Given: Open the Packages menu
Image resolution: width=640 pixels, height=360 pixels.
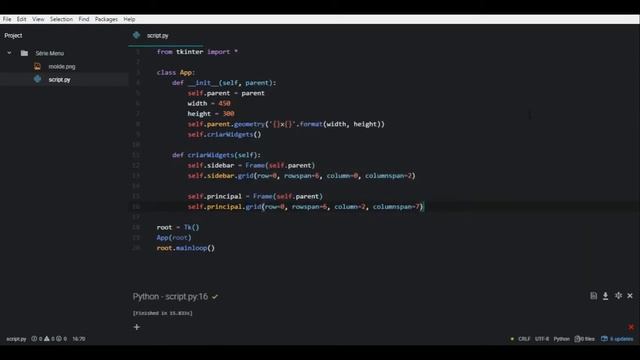Looking at the screenshot, I should [106, 19].
